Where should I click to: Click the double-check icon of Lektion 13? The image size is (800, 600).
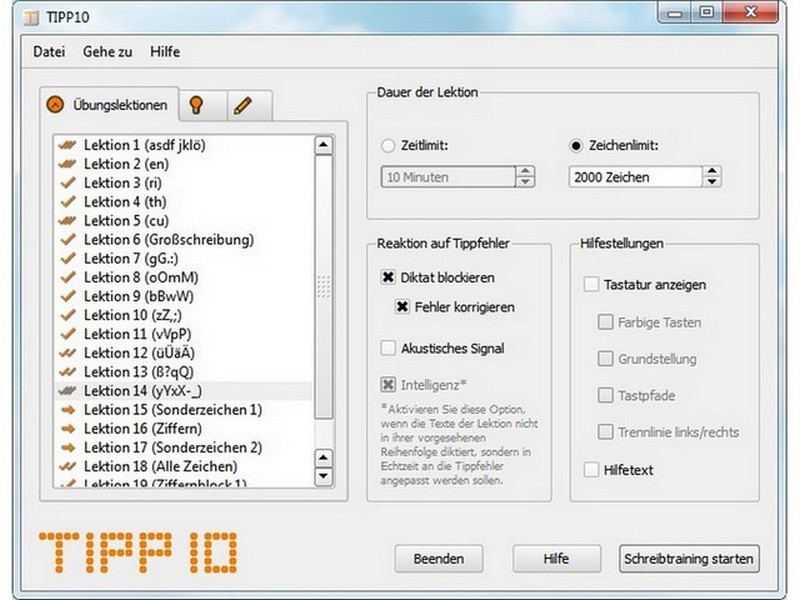click(67, 372)
